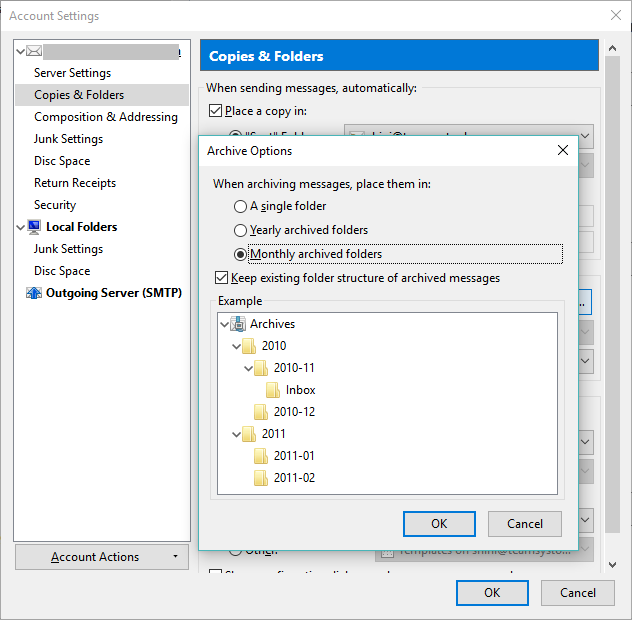Click the 2011-02 folder icon
Image resolution: width=632 pixels, height=620 pixels.
point(262,478)
